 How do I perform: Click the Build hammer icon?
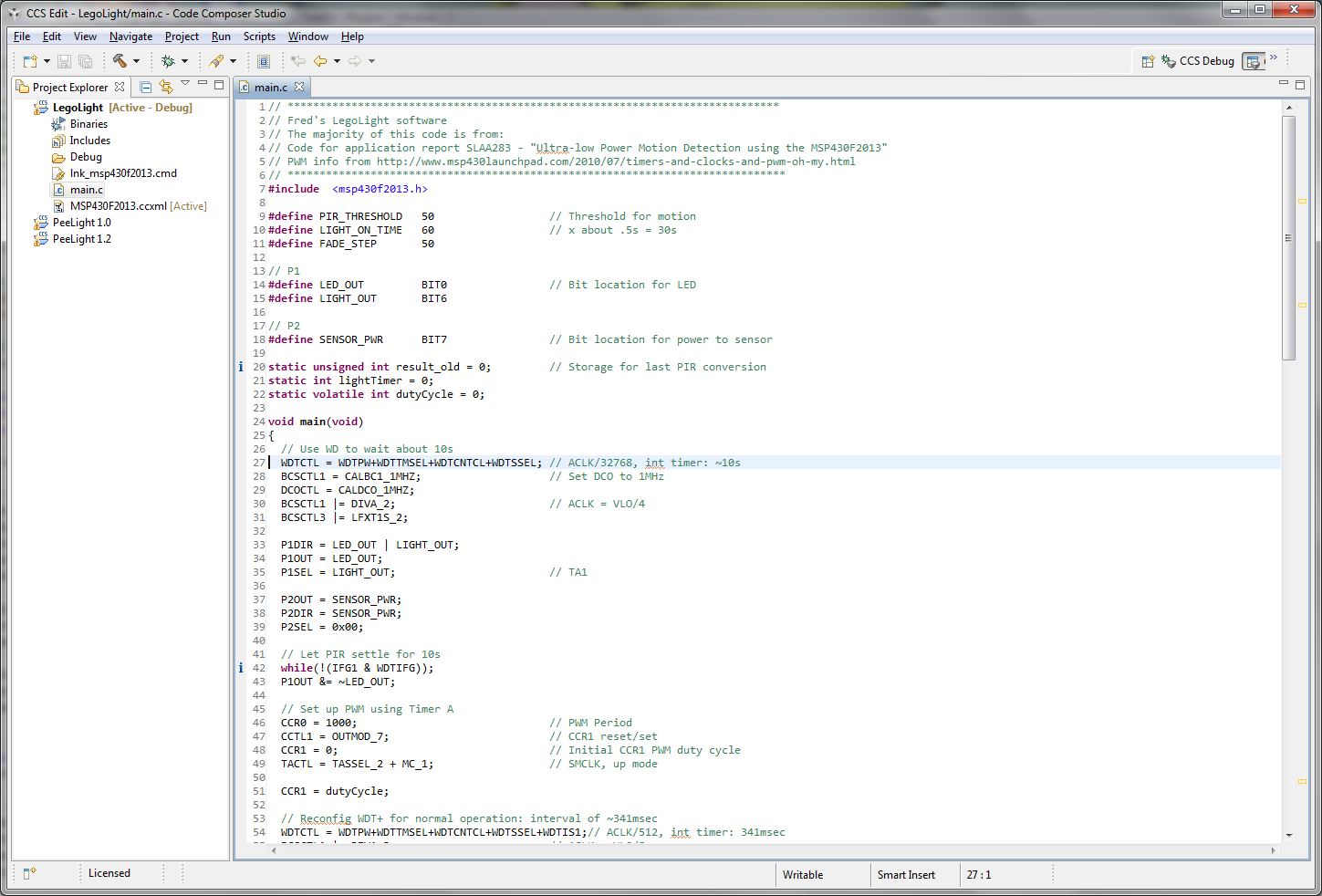pos(120,61)
